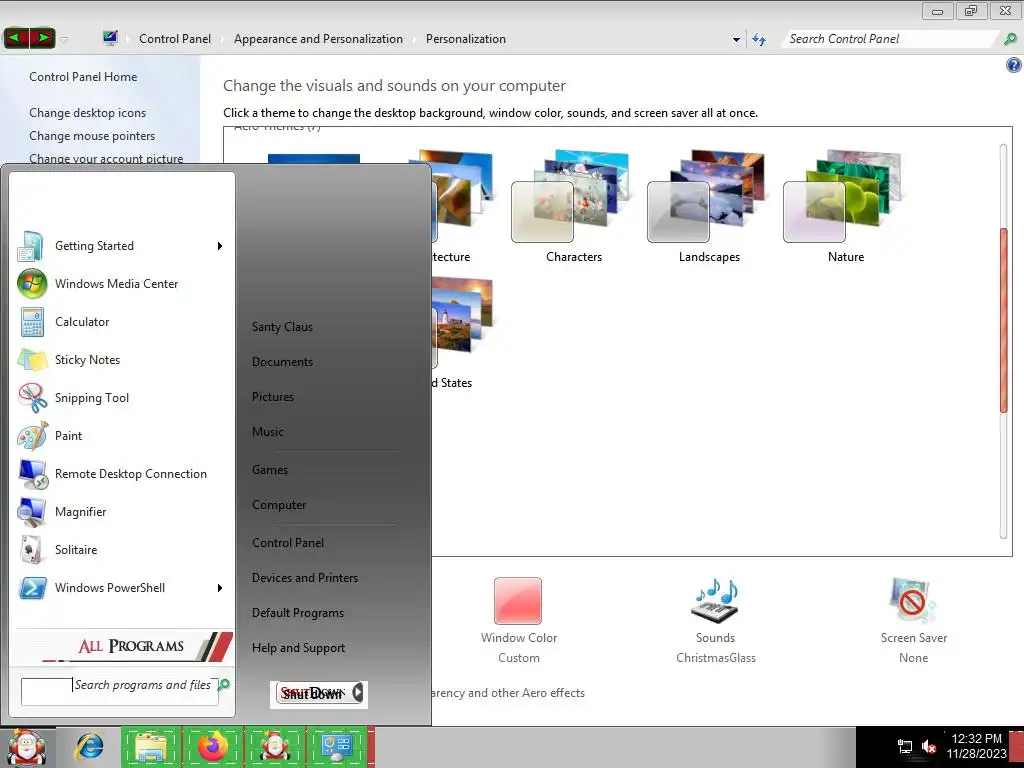This screenshot has width=1024, height=768.
Task: Click the theme list scrollbar
Action: (x=1004, y=320)
